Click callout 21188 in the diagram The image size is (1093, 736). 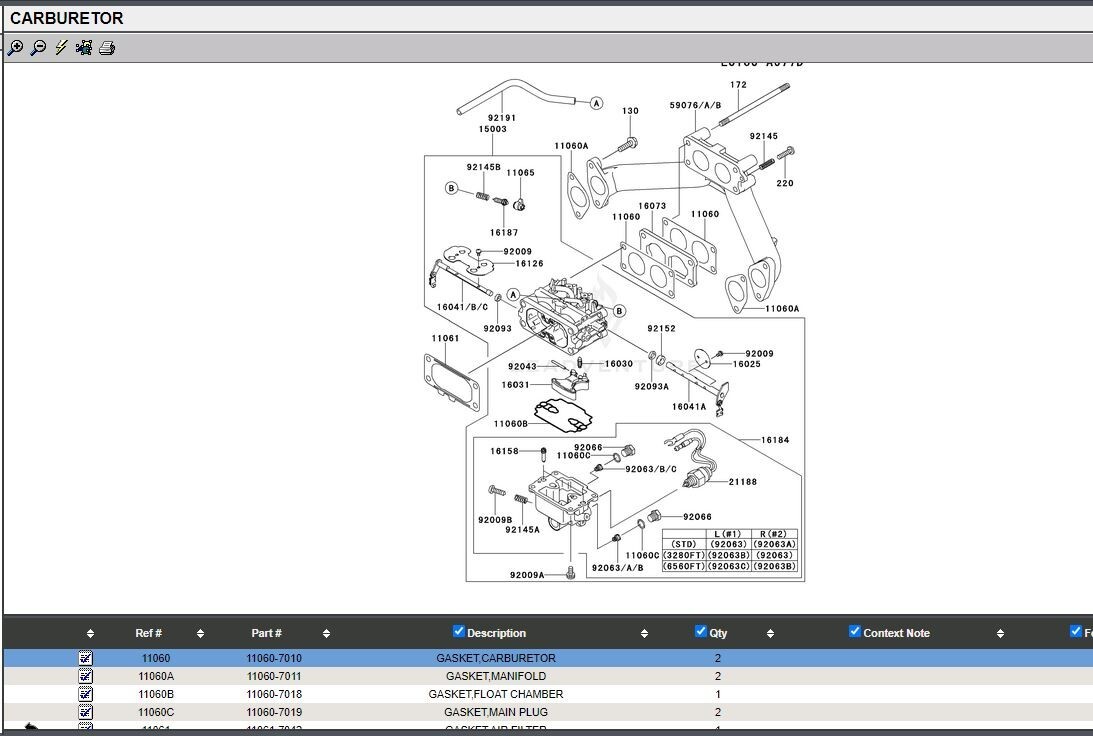point(742,482)
